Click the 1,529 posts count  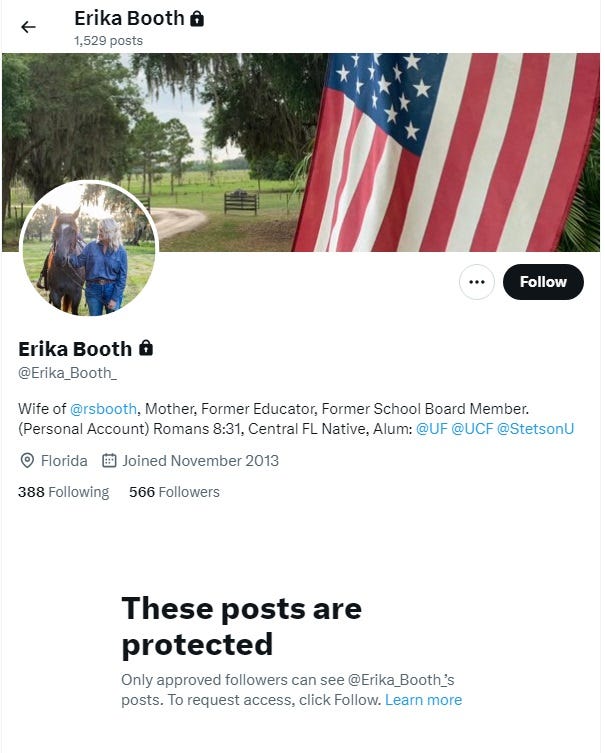109,41
